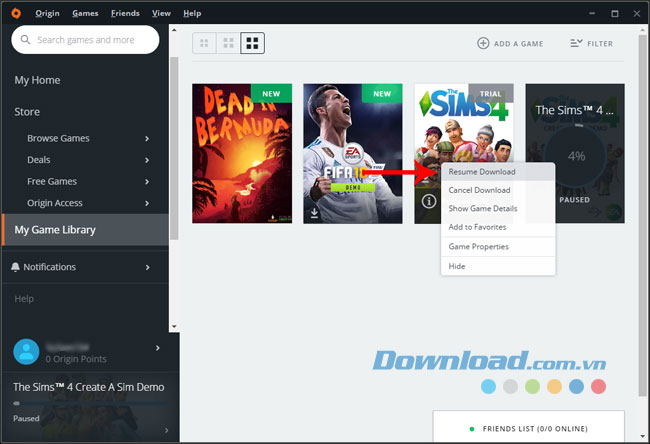Open Game Properties from context menu

[498, 247]
